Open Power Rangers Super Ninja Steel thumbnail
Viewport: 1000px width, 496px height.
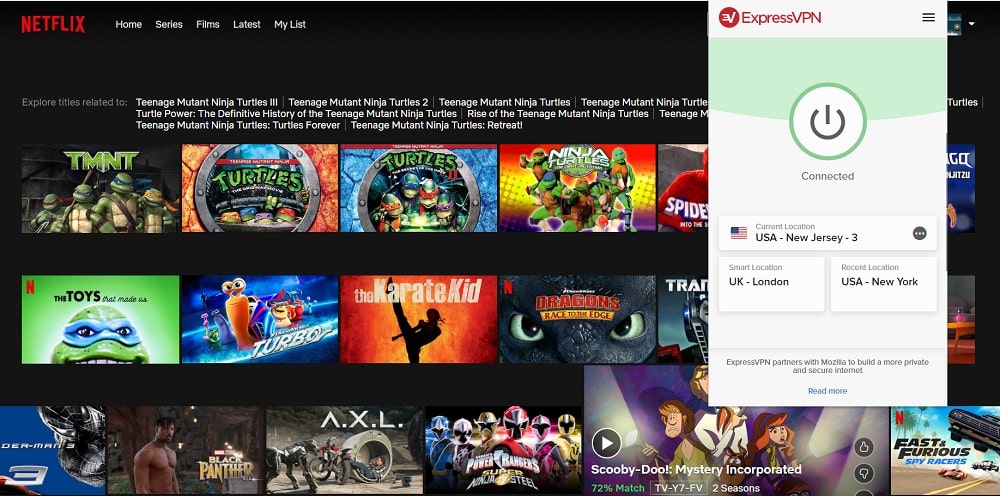503,451
